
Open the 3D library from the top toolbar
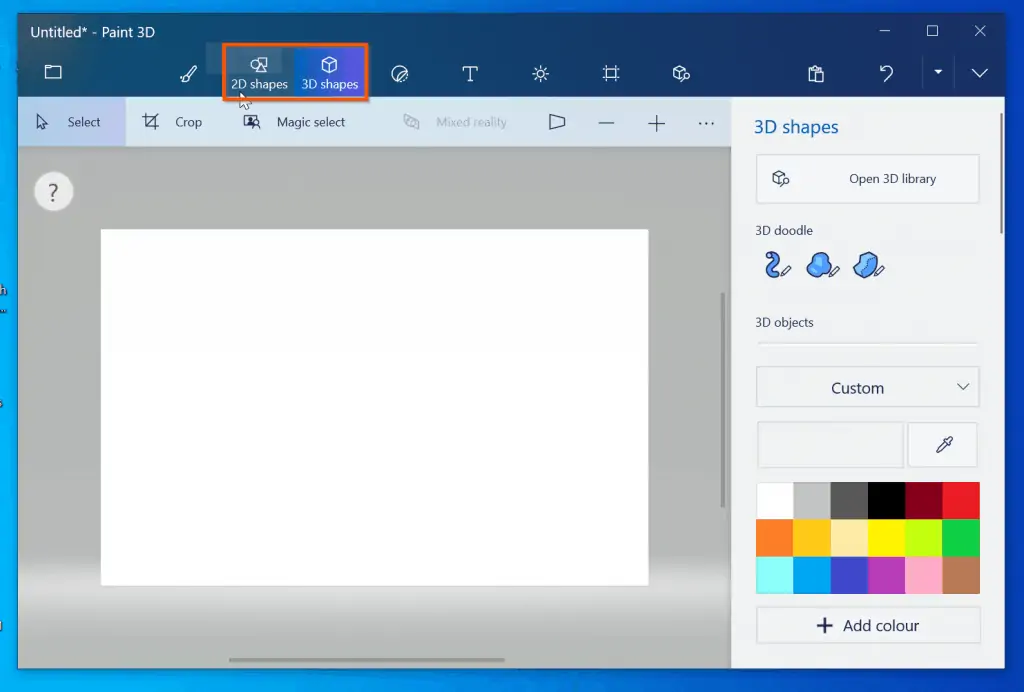point(681,73)
